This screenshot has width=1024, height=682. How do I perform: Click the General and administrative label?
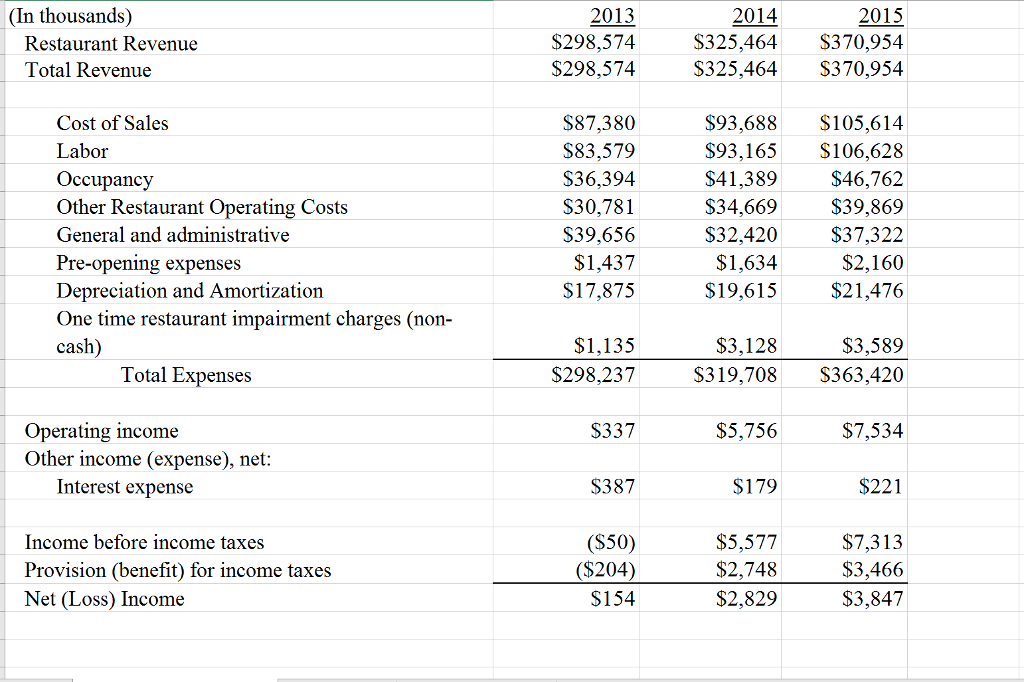click(172, 234)
